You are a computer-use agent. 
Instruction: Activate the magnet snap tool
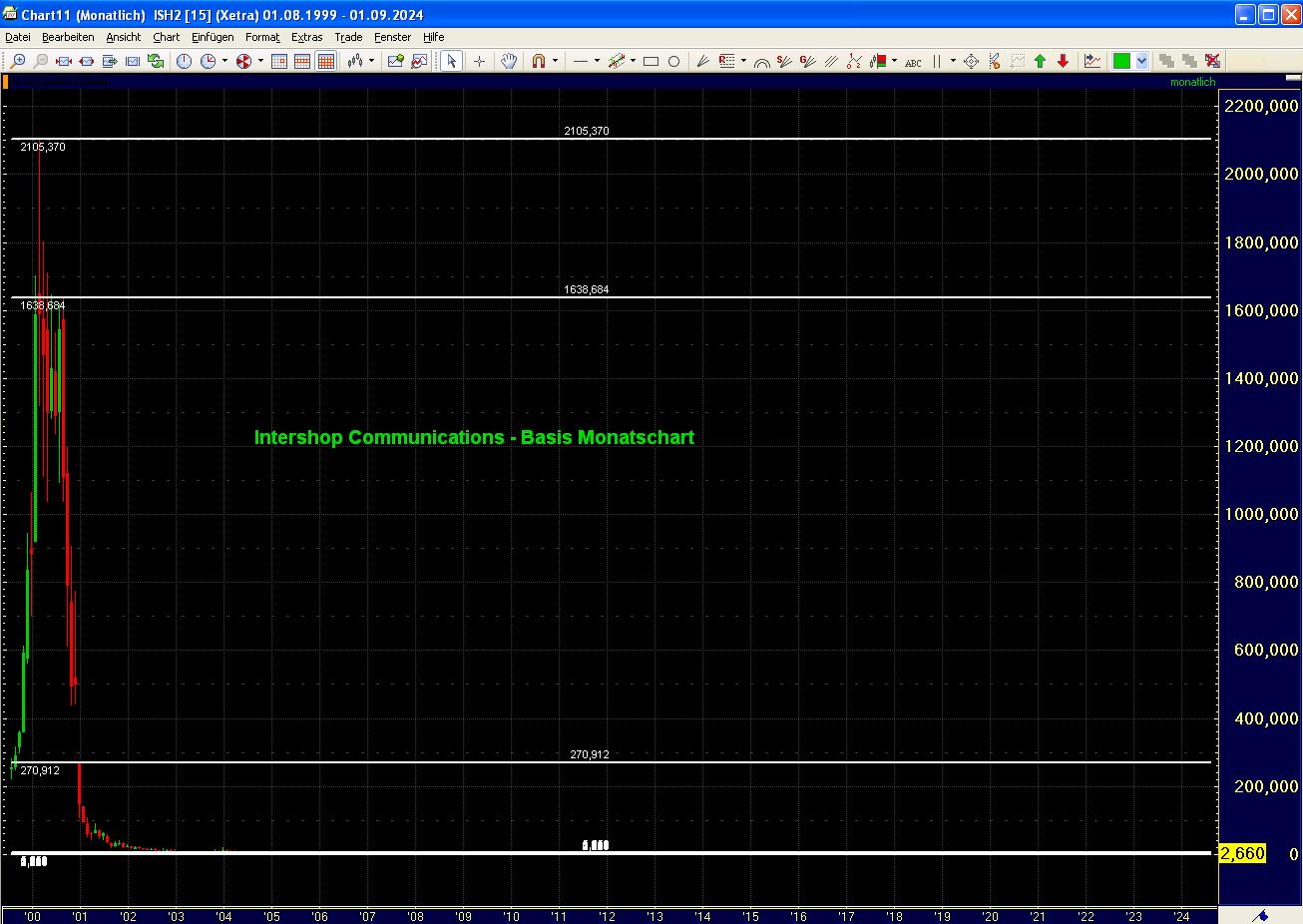point(540,61)
